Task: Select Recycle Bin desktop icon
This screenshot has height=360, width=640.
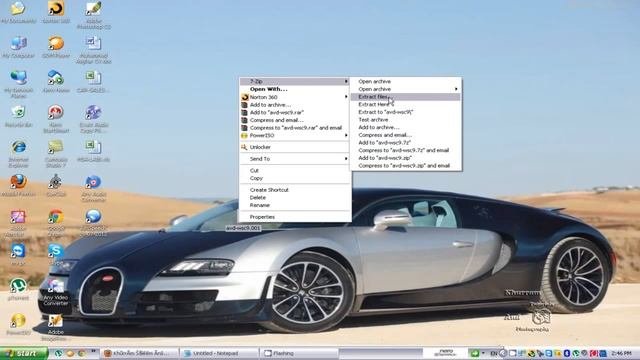Action: coord(18,116)
